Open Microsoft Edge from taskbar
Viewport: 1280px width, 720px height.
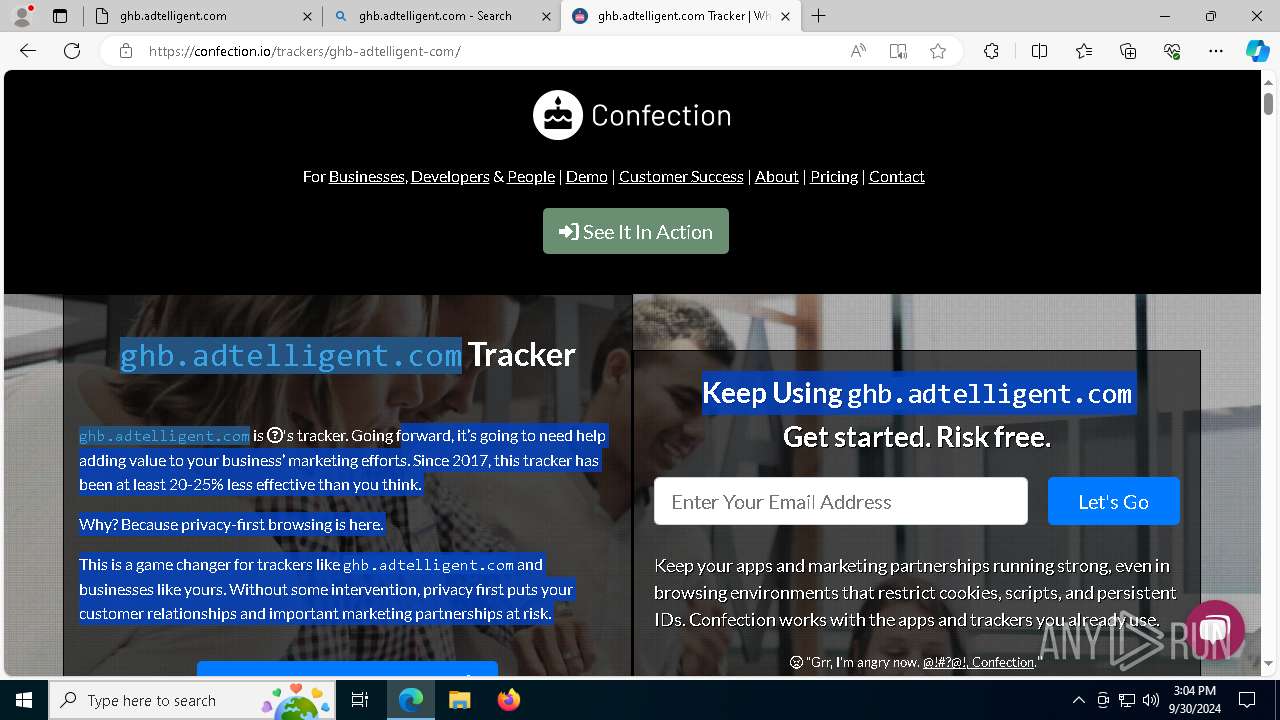coord(411,700)
